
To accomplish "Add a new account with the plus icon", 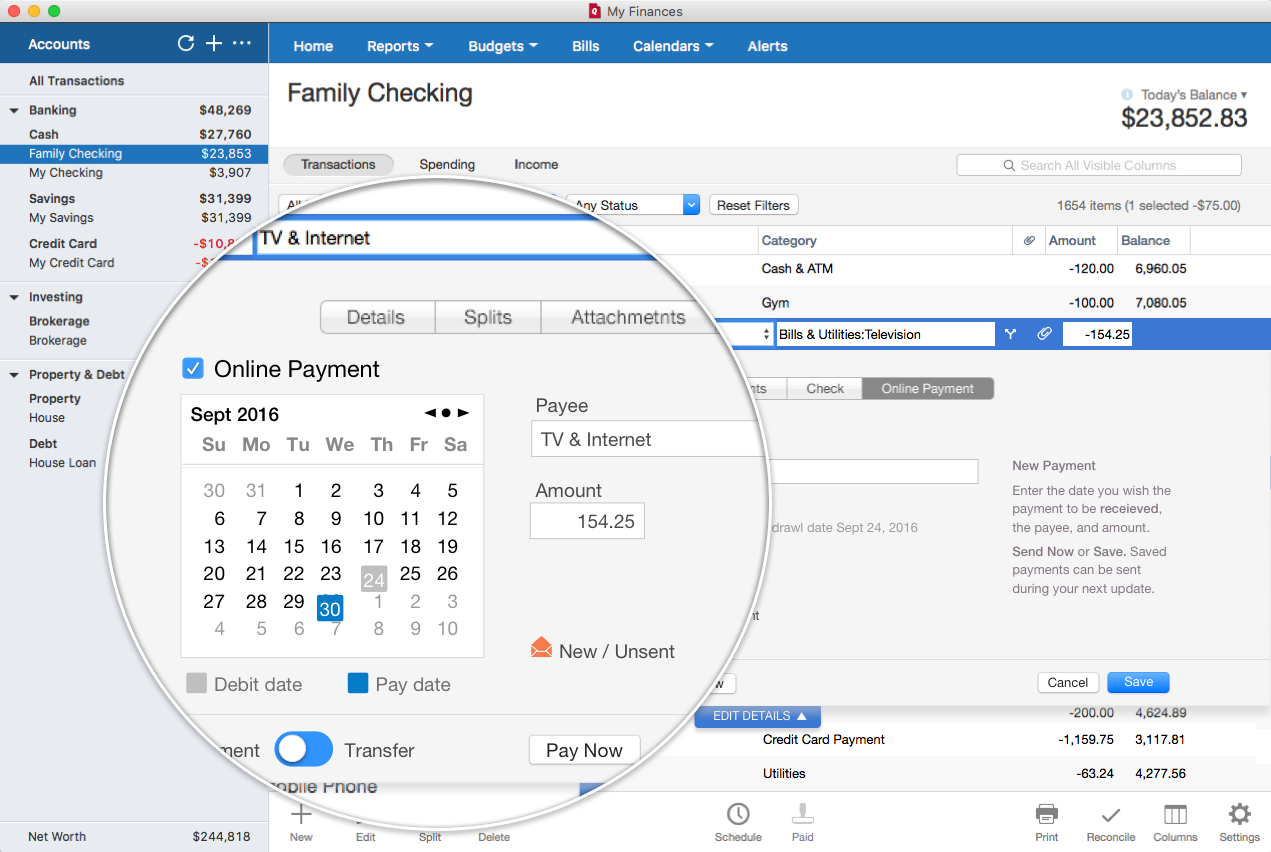I will (x=213, y=43).
